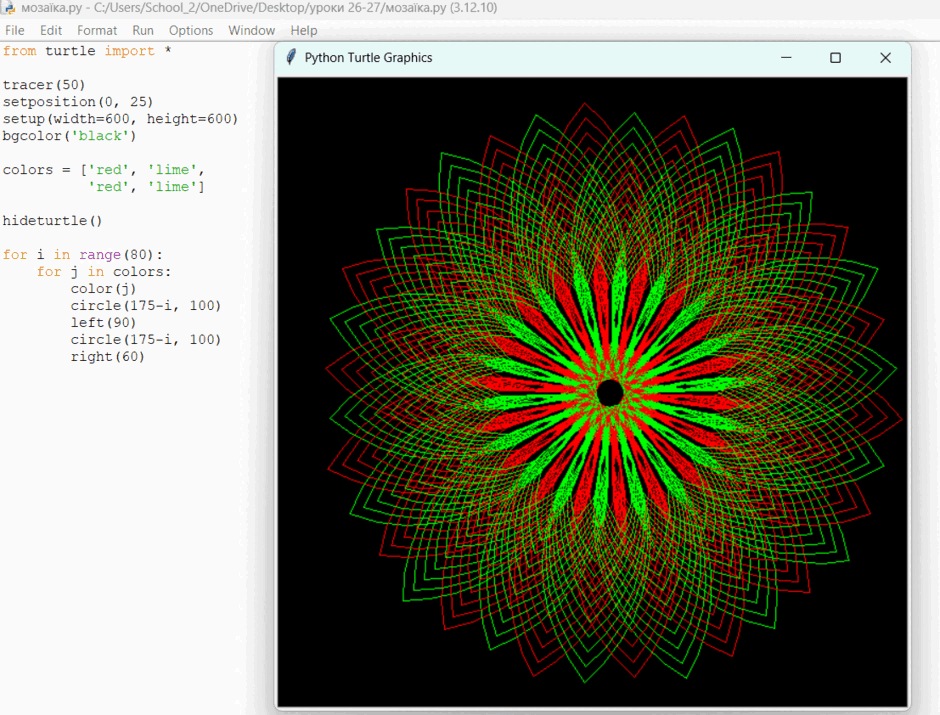Click the feather icon in Turtle Graphics window

point(291,58)
